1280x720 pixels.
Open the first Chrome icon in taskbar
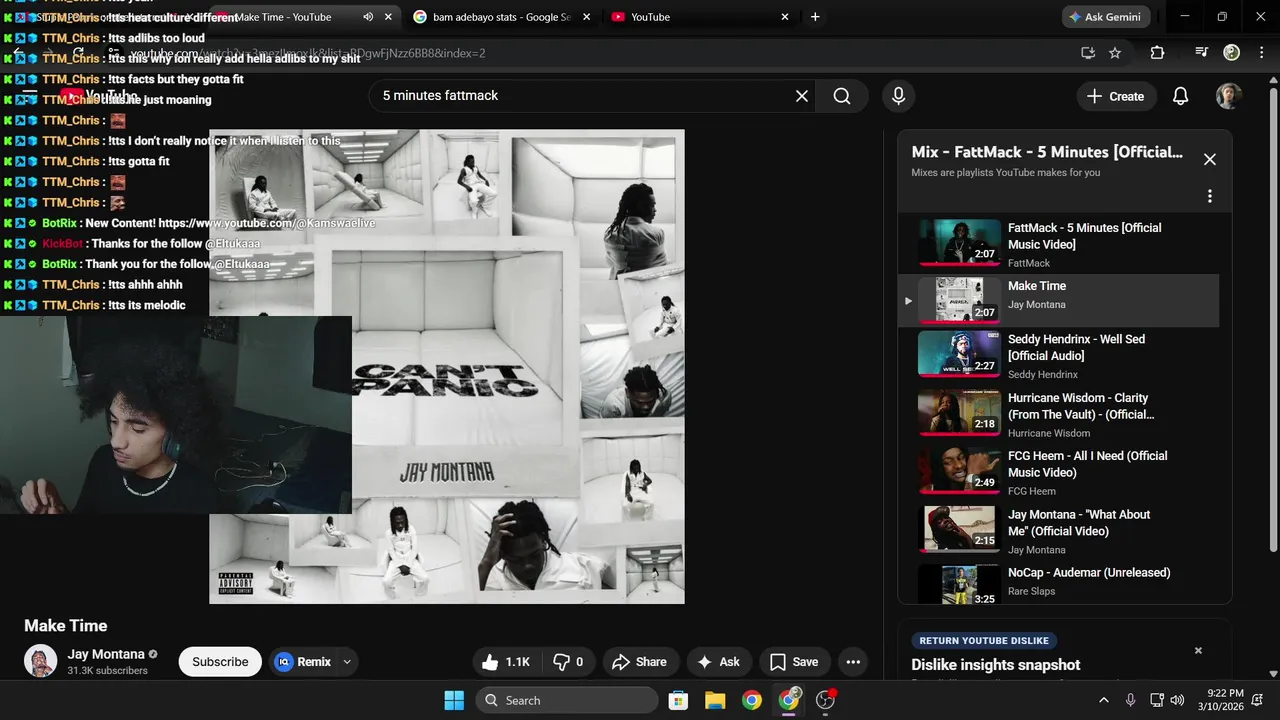pos(752,700)
